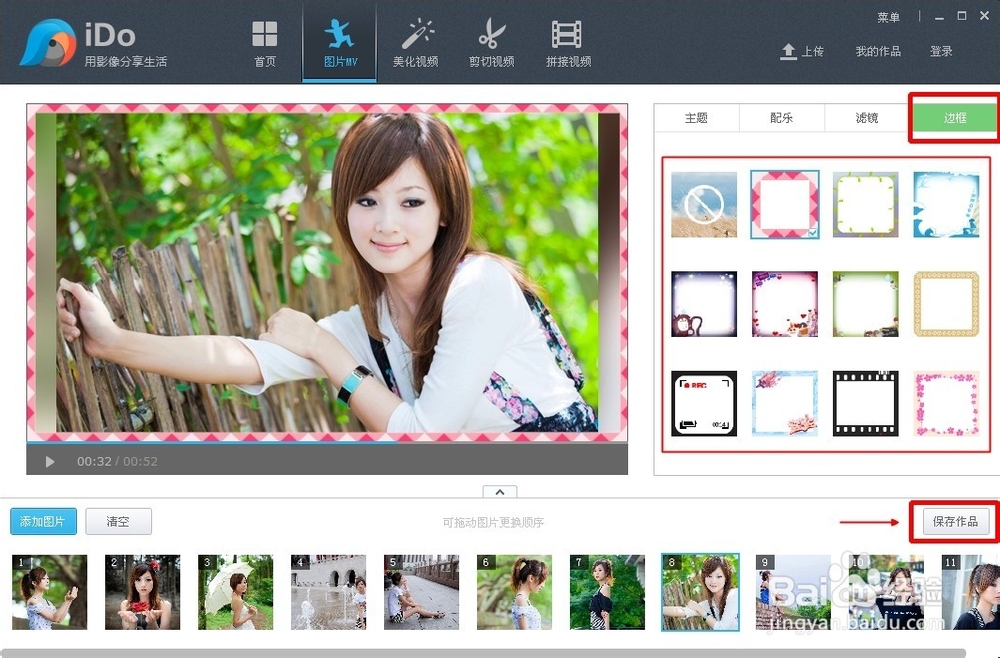Click the 上传 upload icon
Screen dimensions: 1000x658
click(802, 51)
